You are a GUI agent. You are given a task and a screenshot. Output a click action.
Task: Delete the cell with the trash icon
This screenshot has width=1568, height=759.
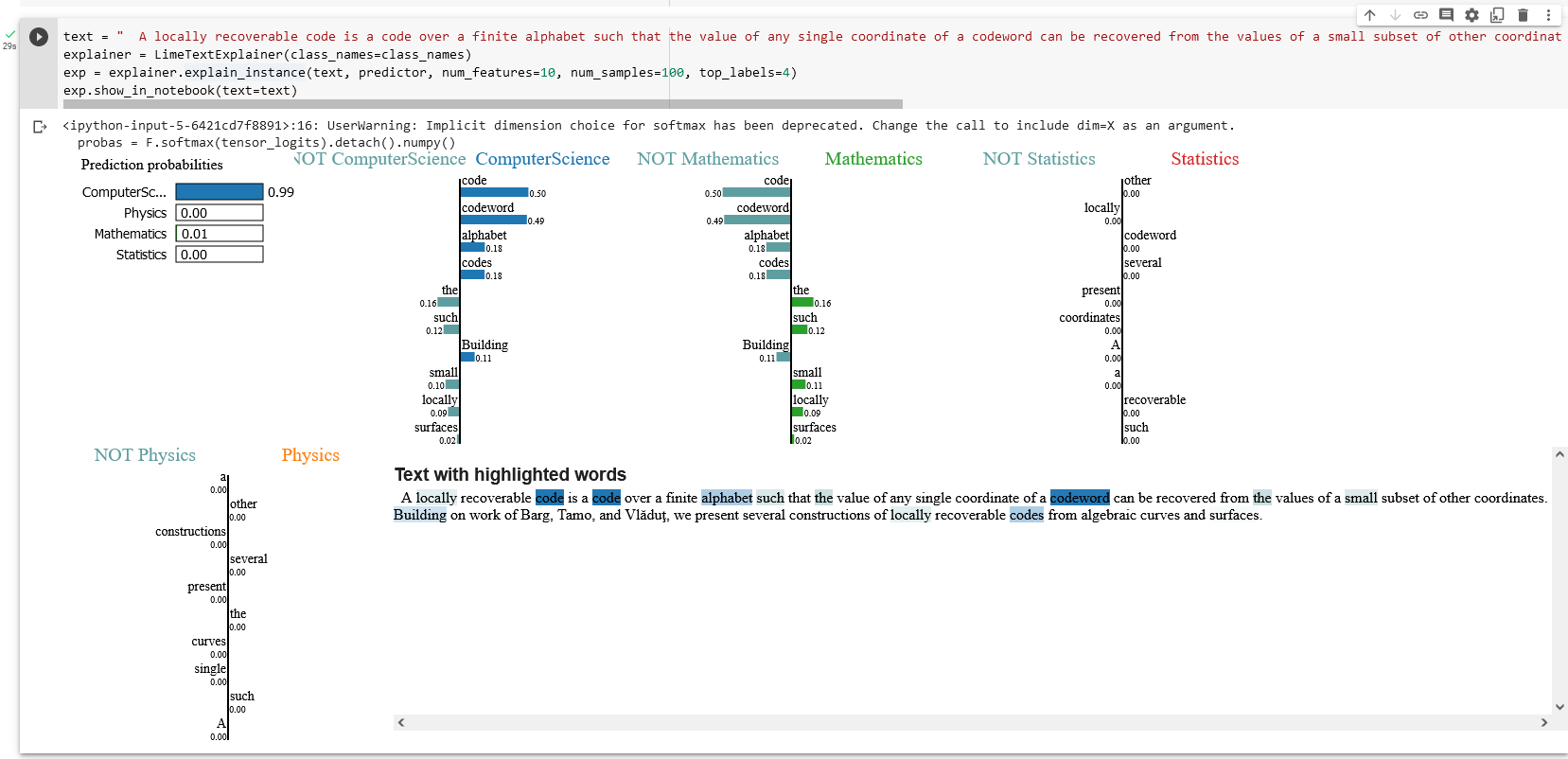(x=1523, y=15)
